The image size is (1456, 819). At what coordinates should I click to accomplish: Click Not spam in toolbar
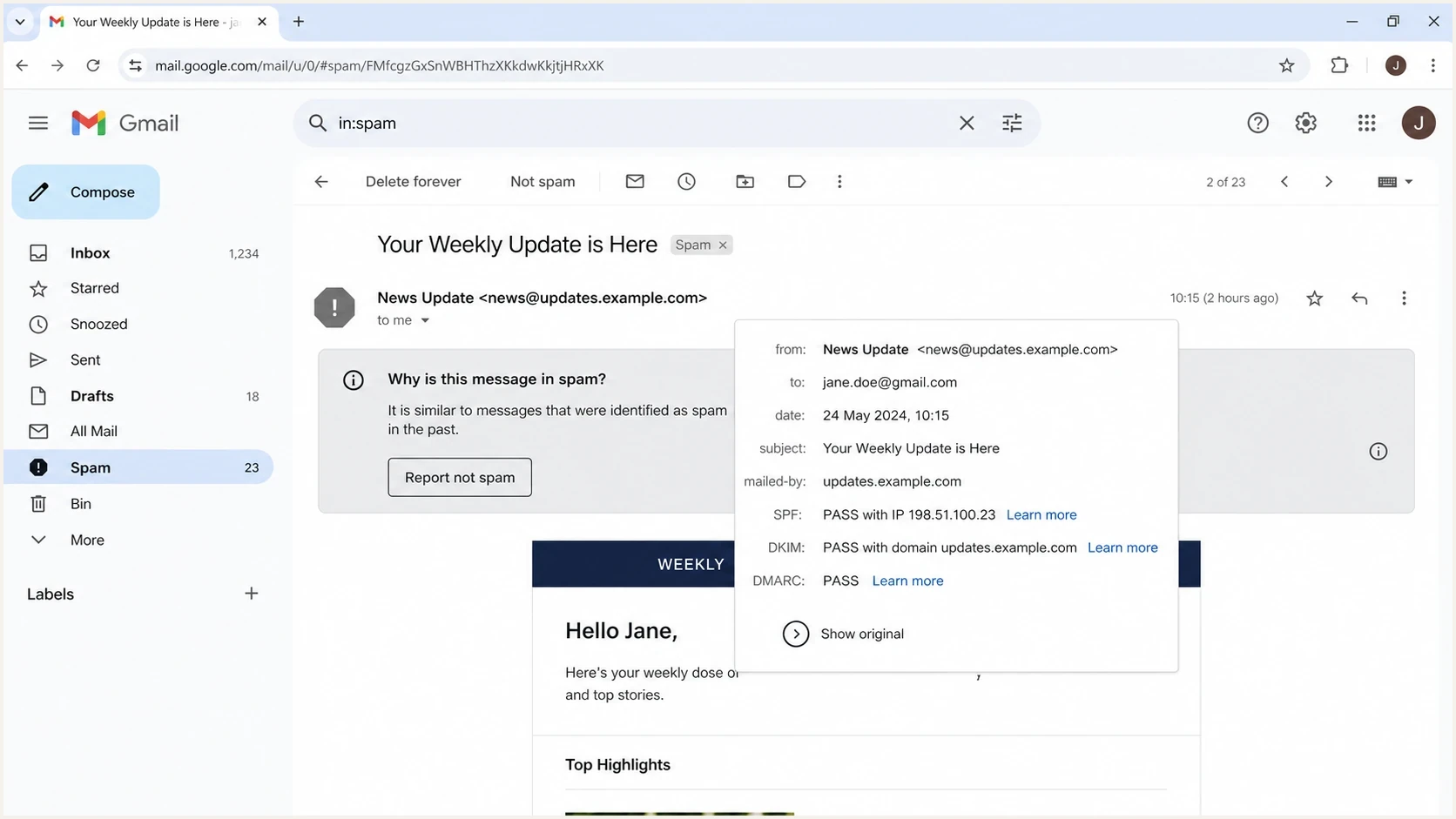[543, 181]
